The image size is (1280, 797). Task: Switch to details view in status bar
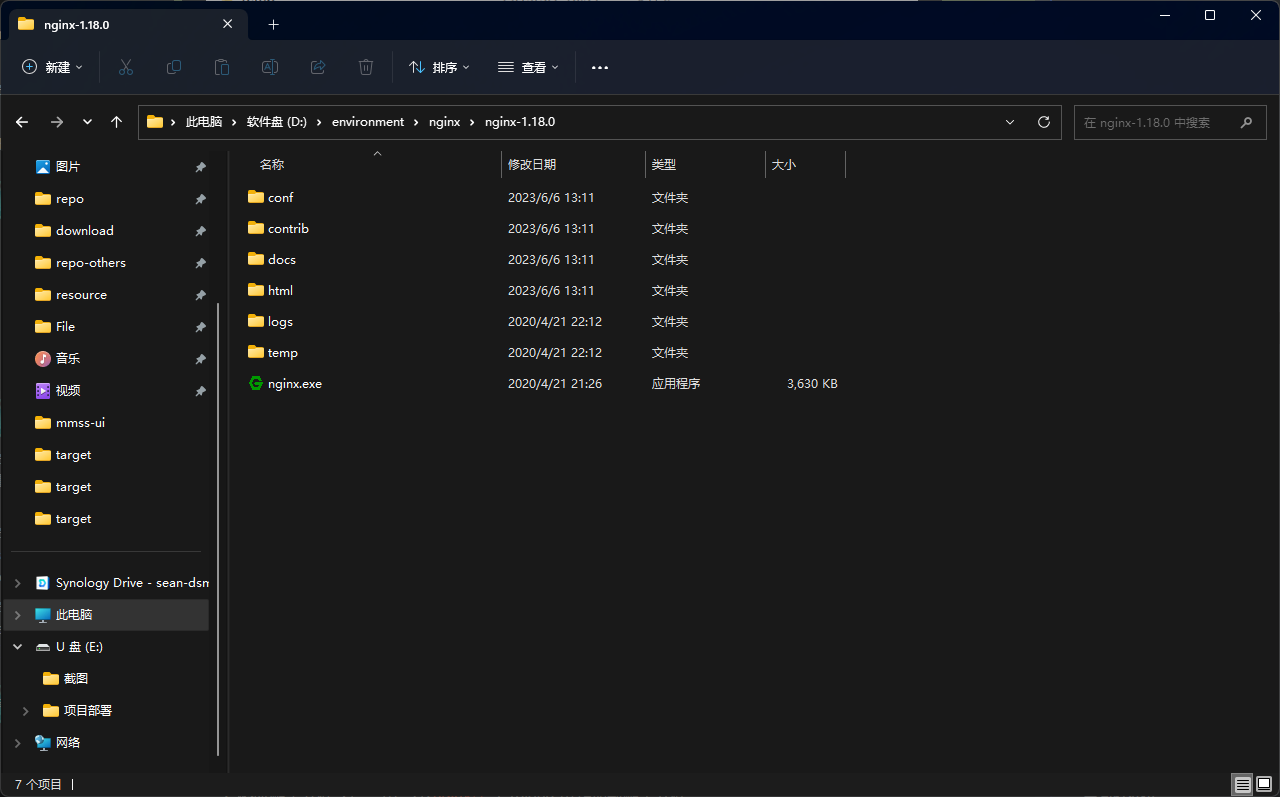click(1241, 784)
